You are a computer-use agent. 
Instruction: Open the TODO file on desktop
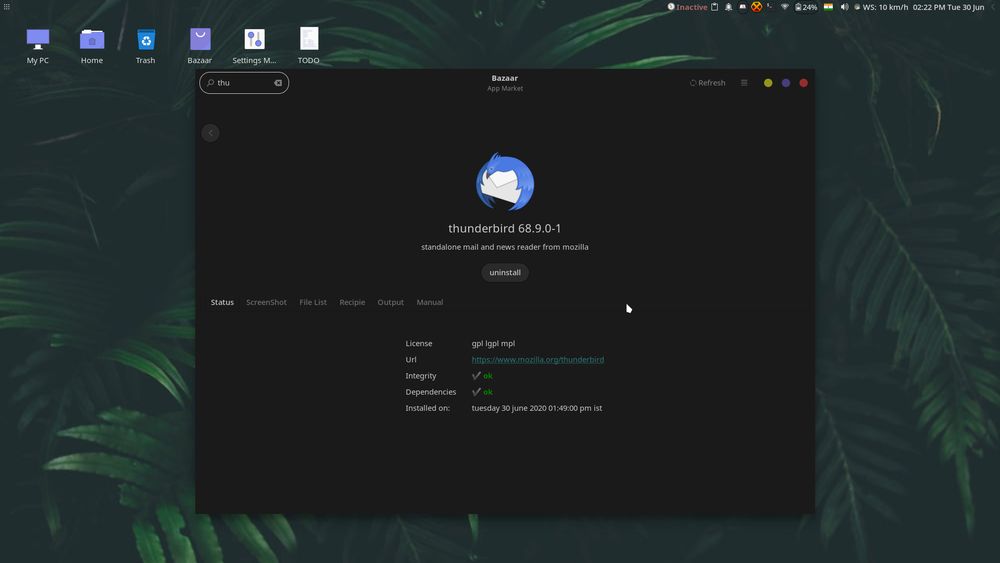(x=309, y=45)
